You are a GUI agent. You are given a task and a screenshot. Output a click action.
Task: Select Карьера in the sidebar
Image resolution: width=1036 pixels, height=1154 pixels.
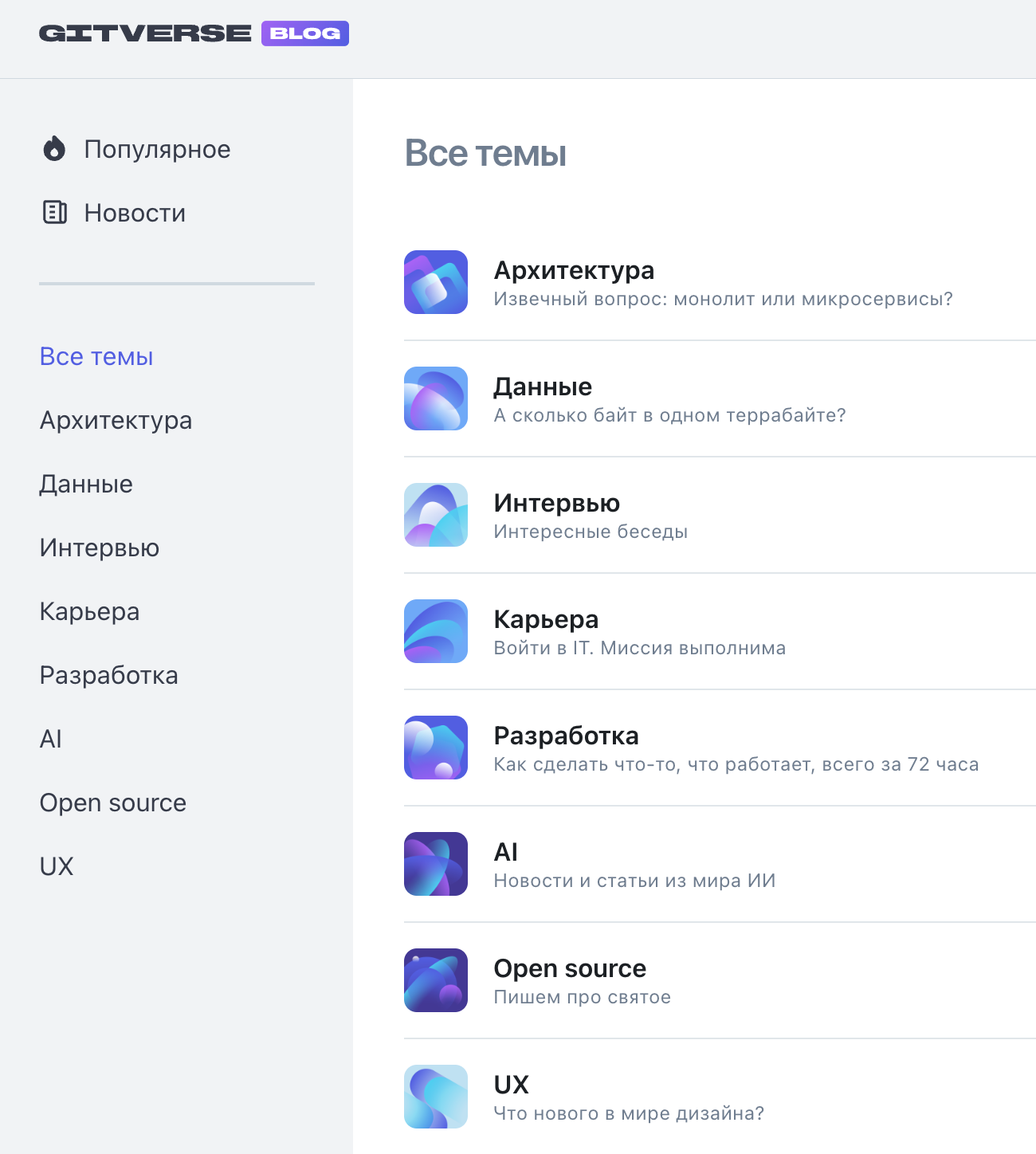point(89,611)
